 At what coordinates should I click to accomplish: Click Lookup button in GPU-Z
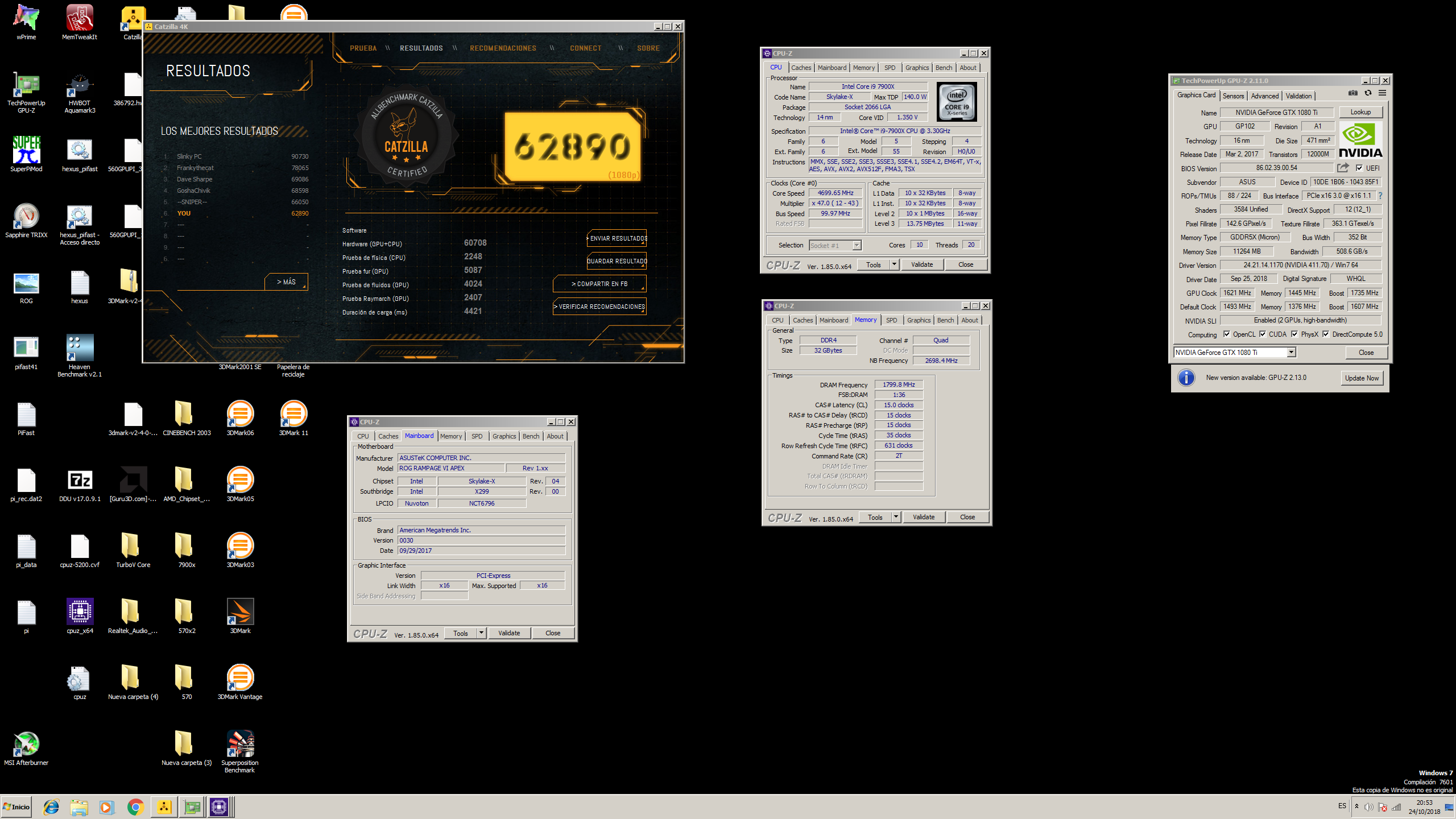tap(1360, 112)
